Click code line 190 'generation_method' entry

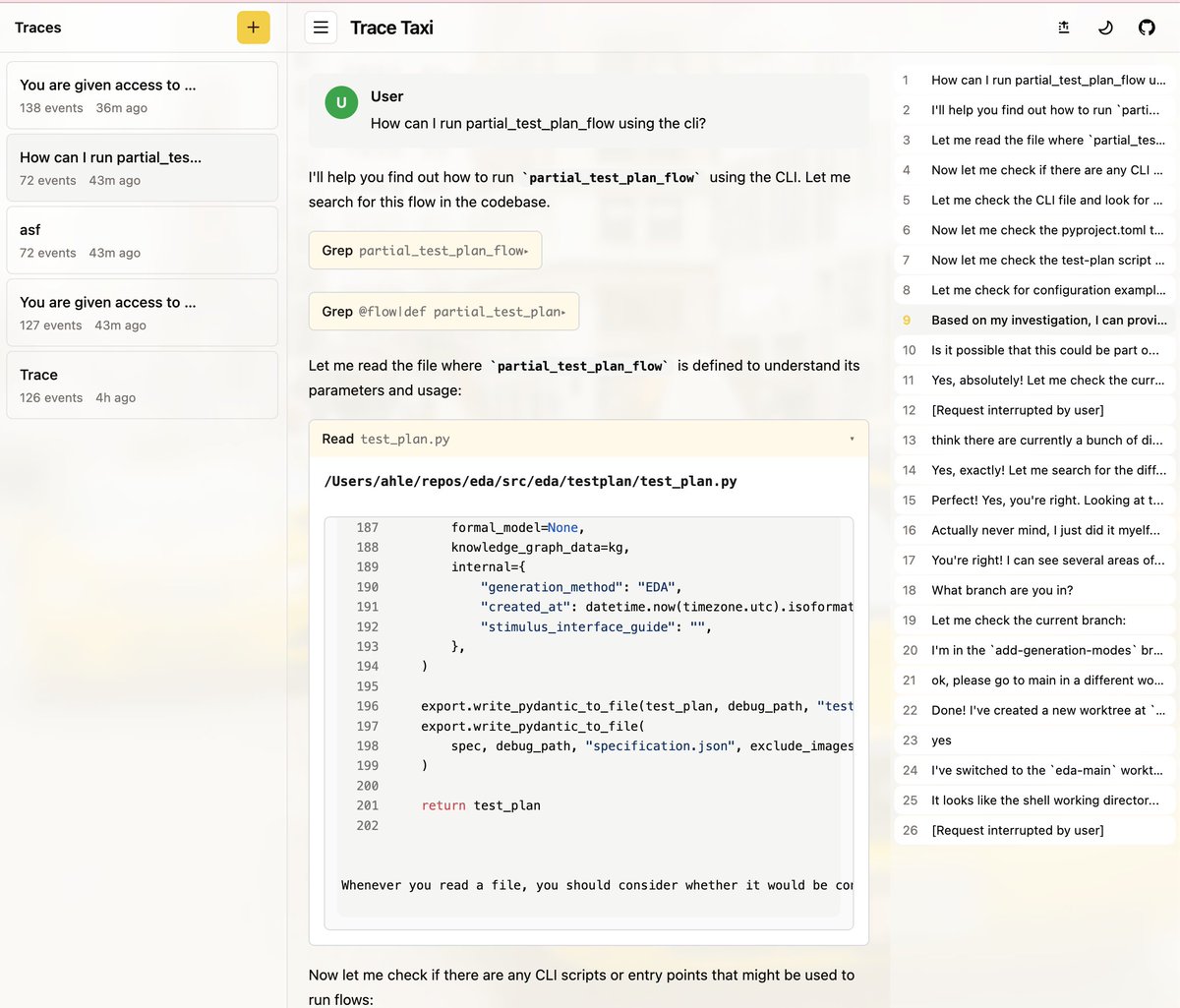point(581,587)
